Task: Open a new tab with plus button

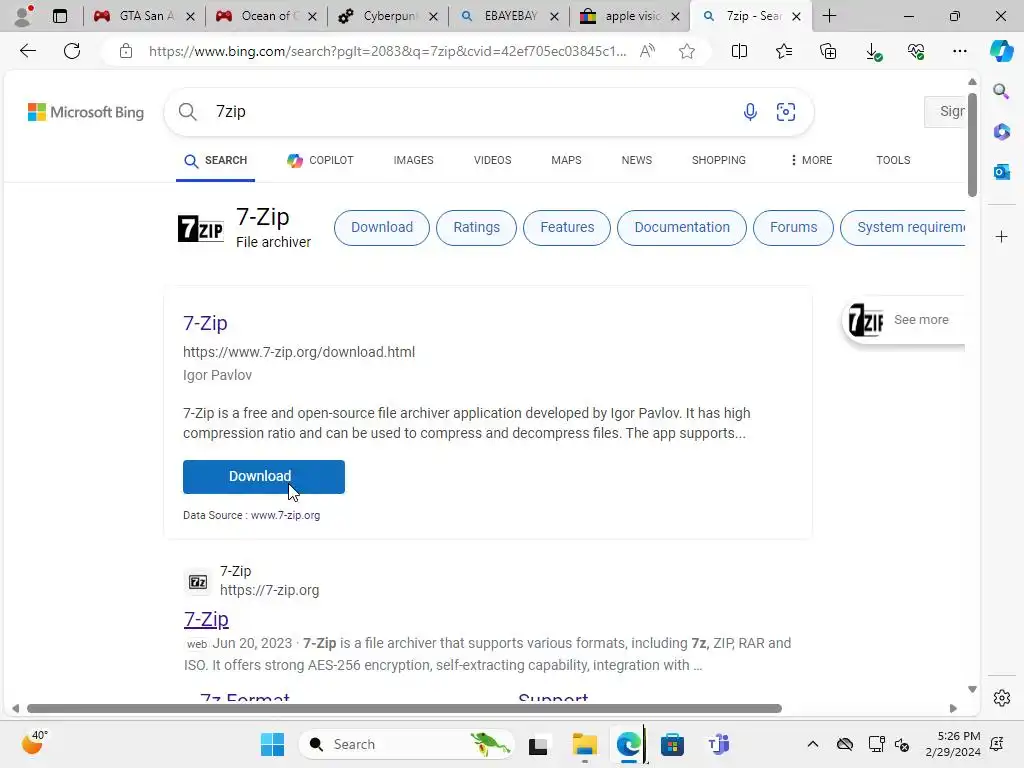Action: [829, 16]
